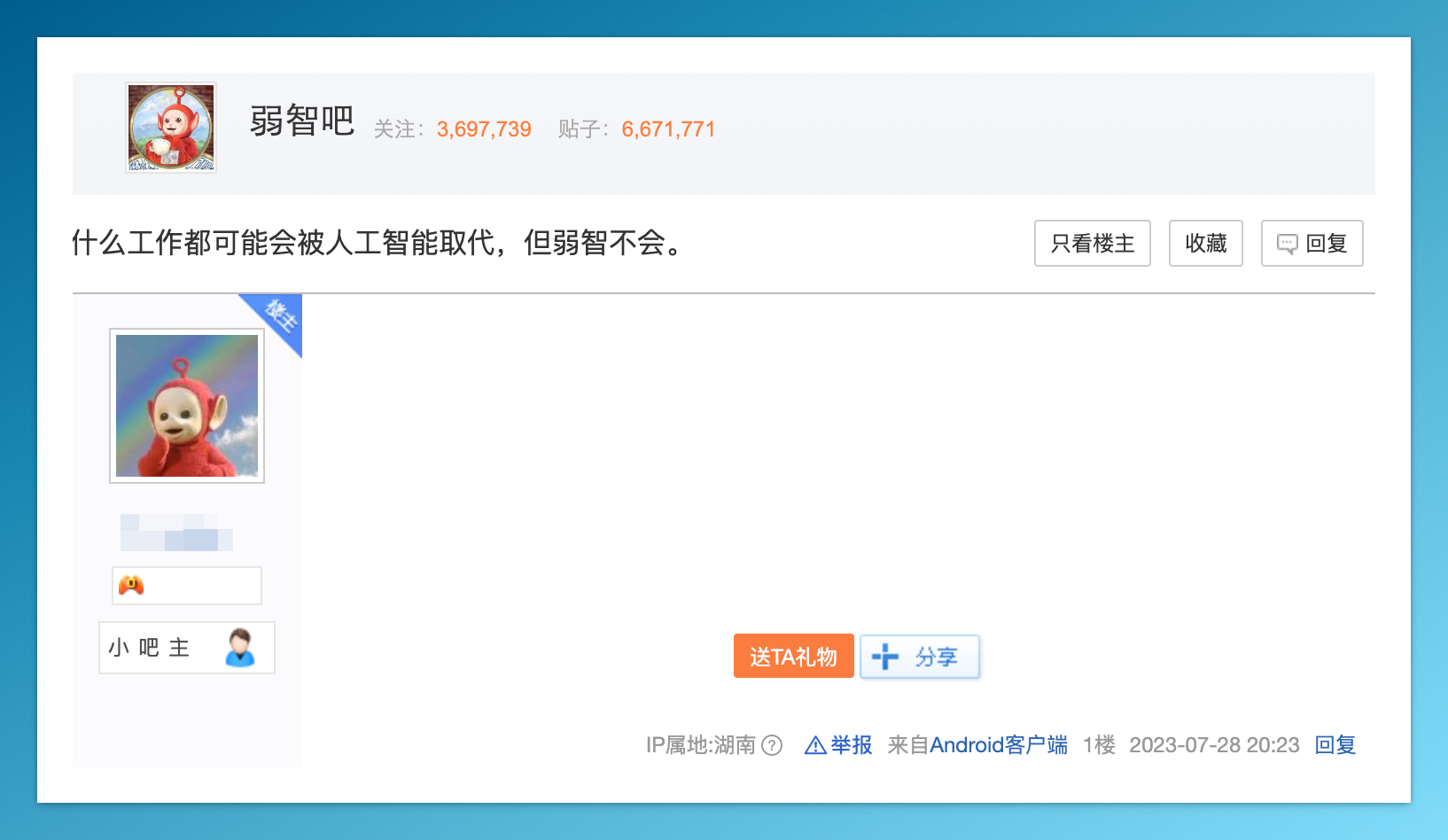Click the question mark beside IP属地
The width and height of the screenshot is (1448, 840).
(772, 745)
